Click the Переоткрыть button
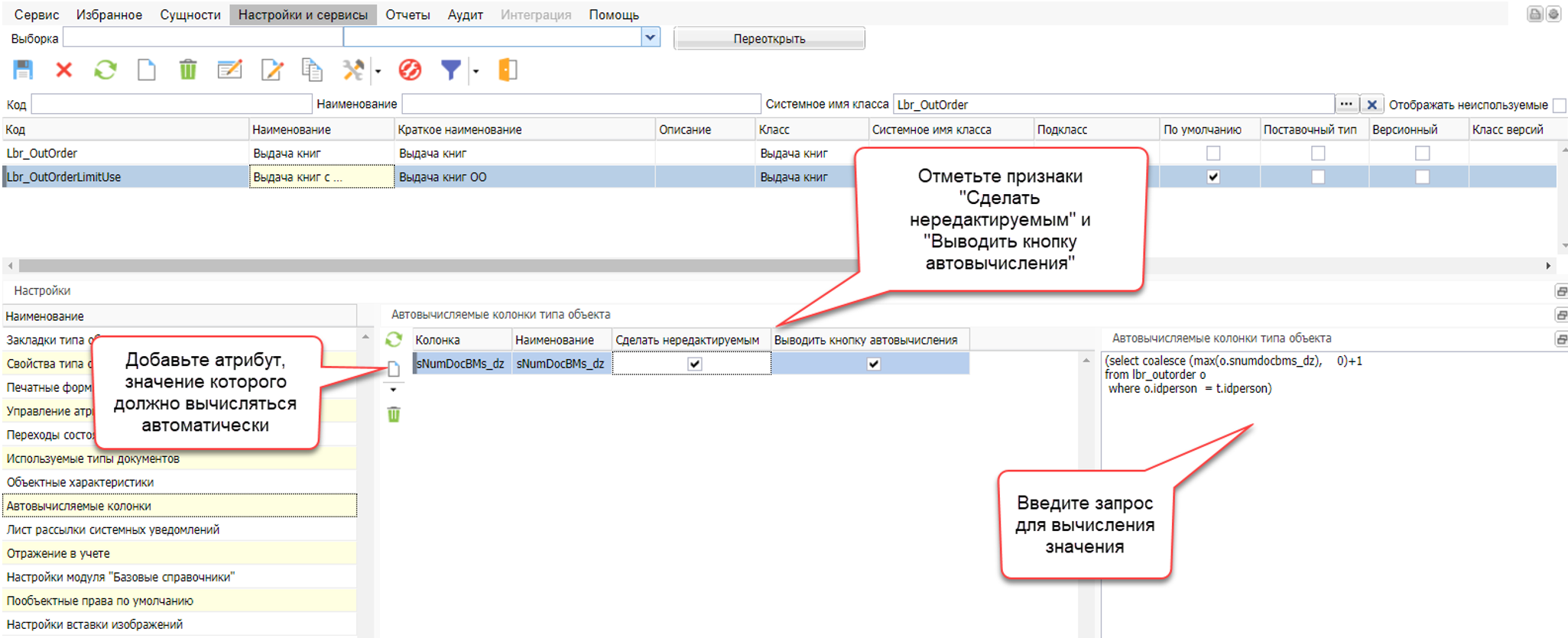Image resolution: width=1568 pixels, height=638 pixels. [769, 38]
